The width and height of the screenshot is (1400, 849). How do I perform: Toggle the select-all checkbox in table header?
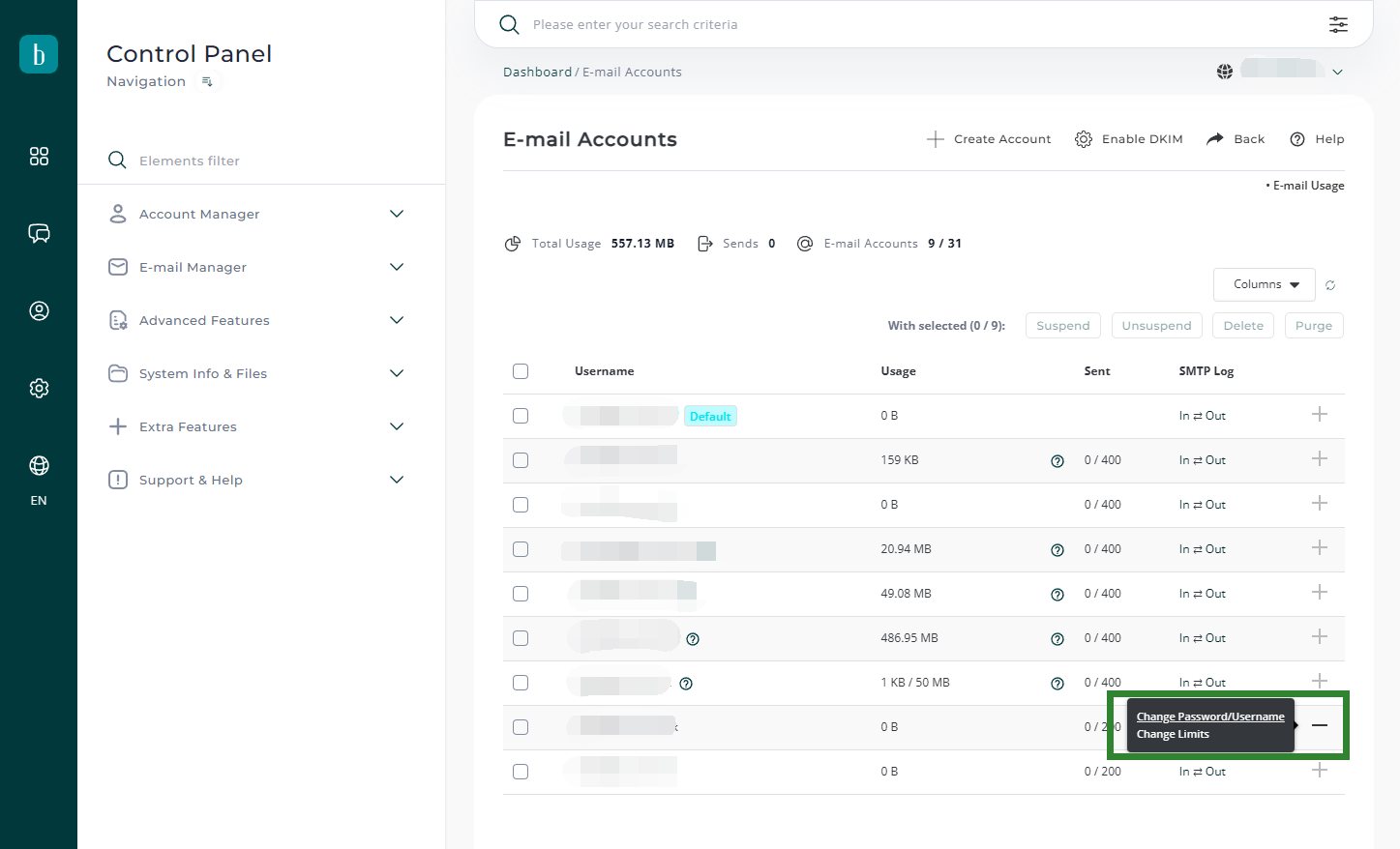[521, 371]
